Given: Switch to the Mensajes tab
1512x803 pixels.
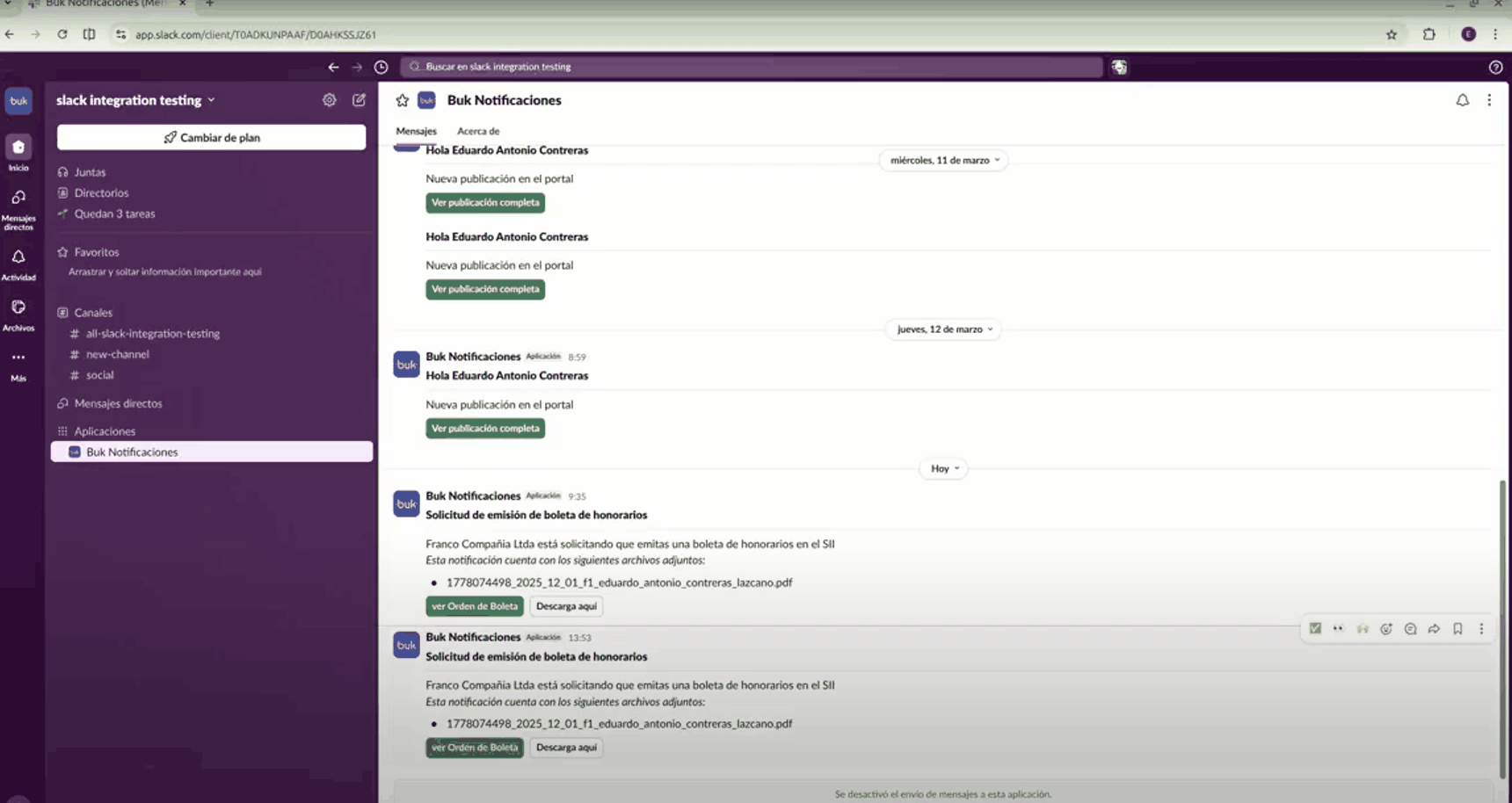Looking at the screenshot, I should pos(416,131).
